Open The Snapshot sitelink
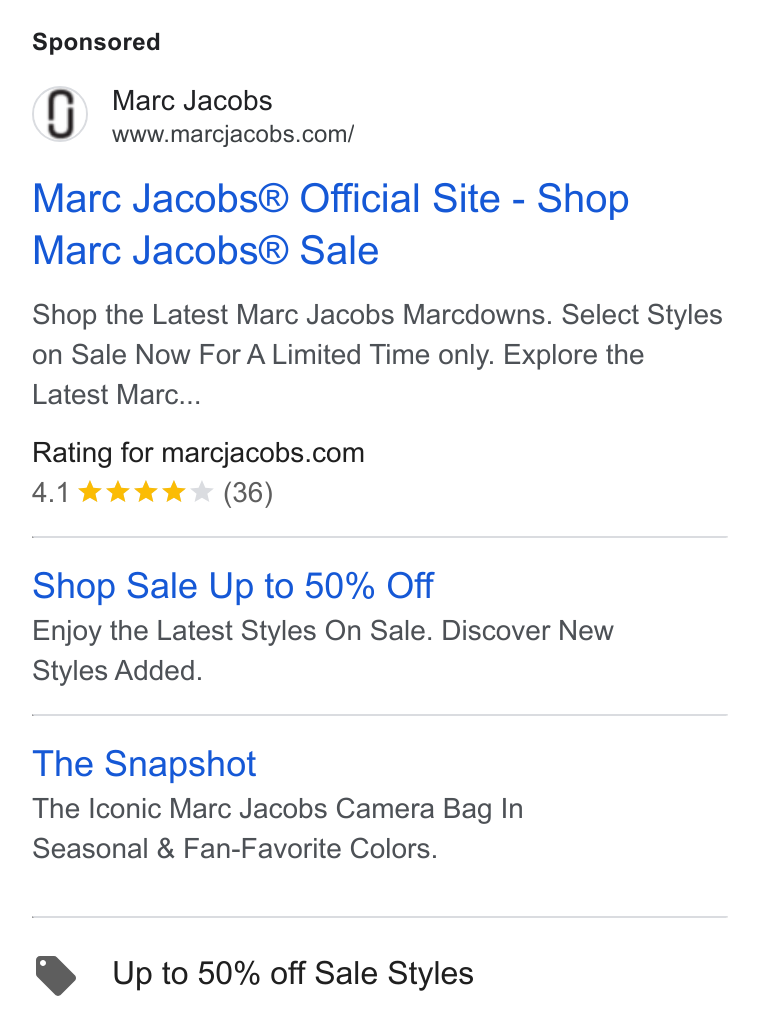Viewport: 760px width, 1034px height. tap(144, 764)
